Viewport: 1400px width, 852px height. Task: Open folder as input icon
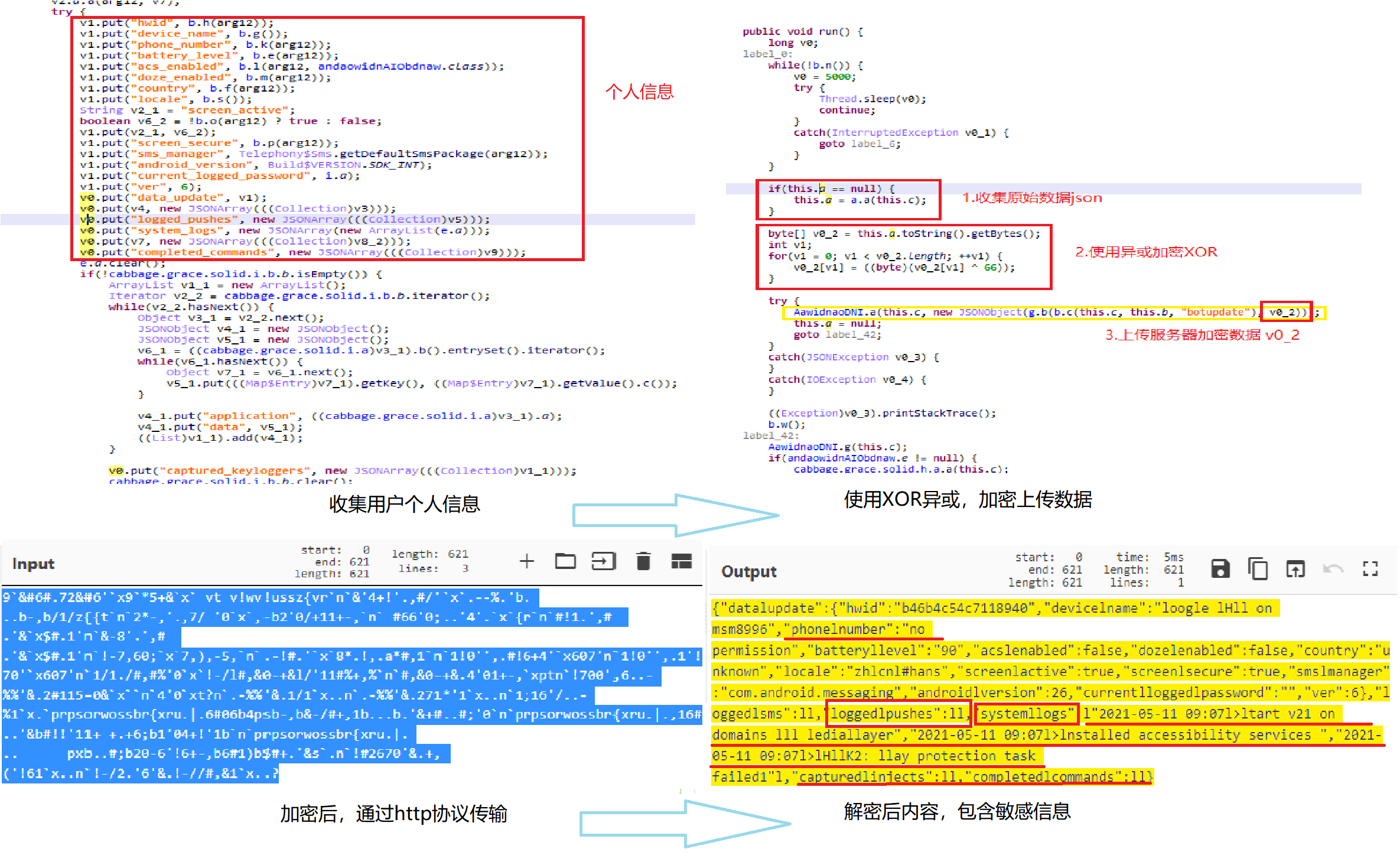[565, 561]
